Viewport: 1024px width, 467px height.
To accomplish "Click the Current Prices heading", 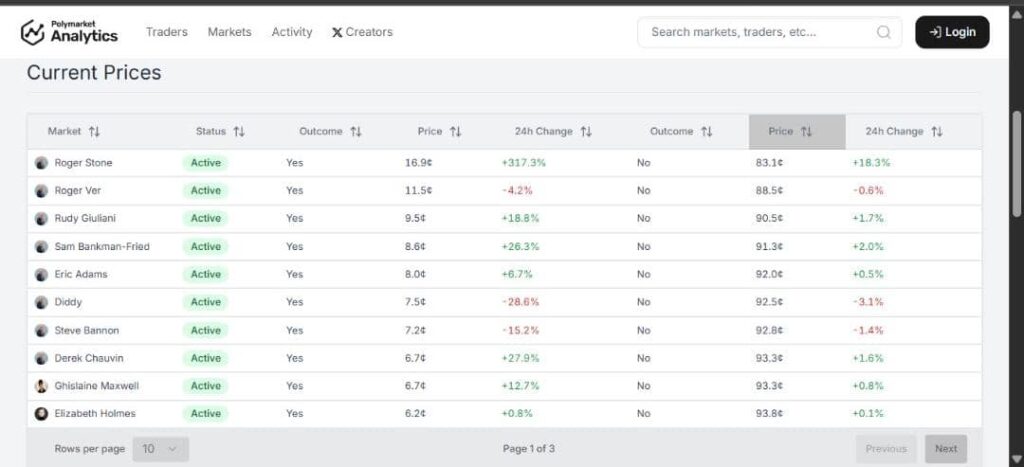I will [x=94, y=72].
